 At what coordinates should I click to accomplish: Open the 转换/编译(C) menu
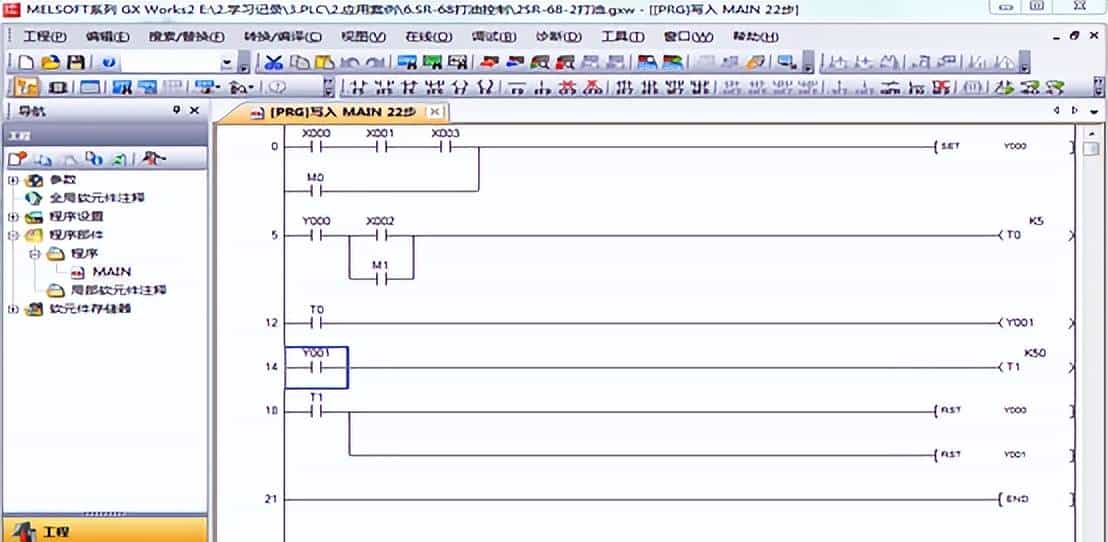coord(282,37)
